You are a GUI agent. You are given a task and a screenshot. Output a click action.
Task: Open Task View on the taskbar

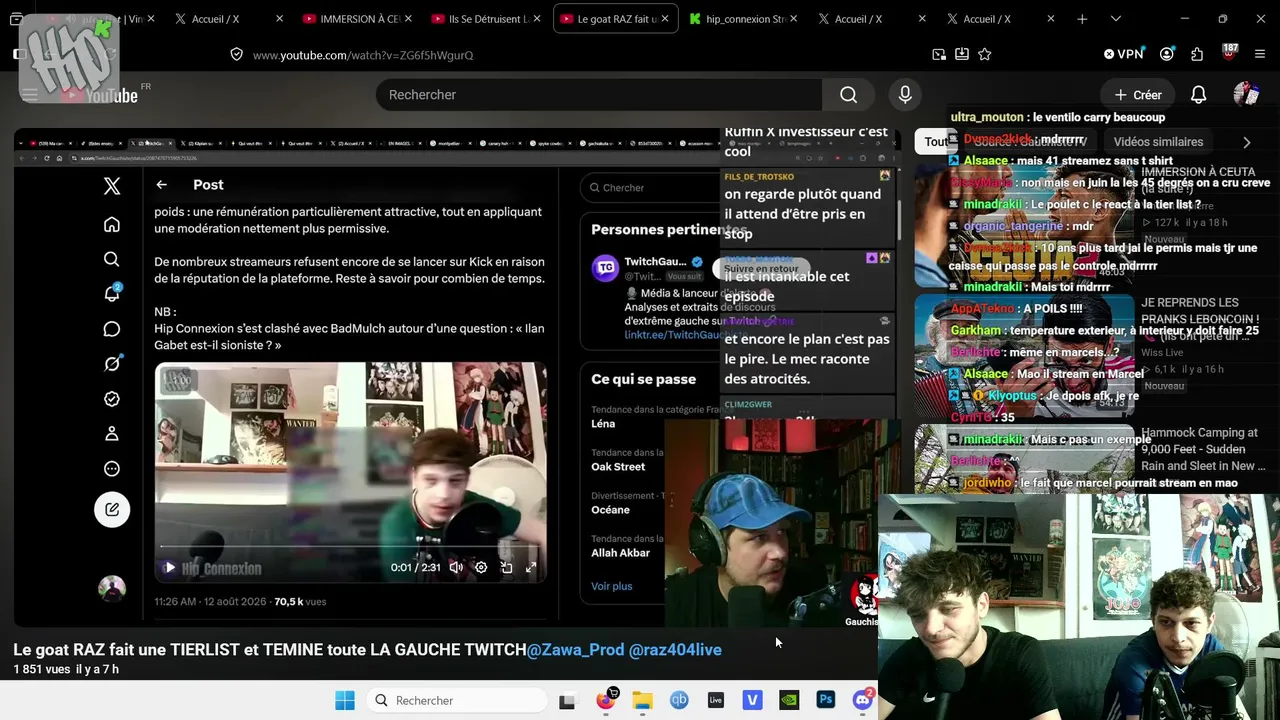[567, 700]
